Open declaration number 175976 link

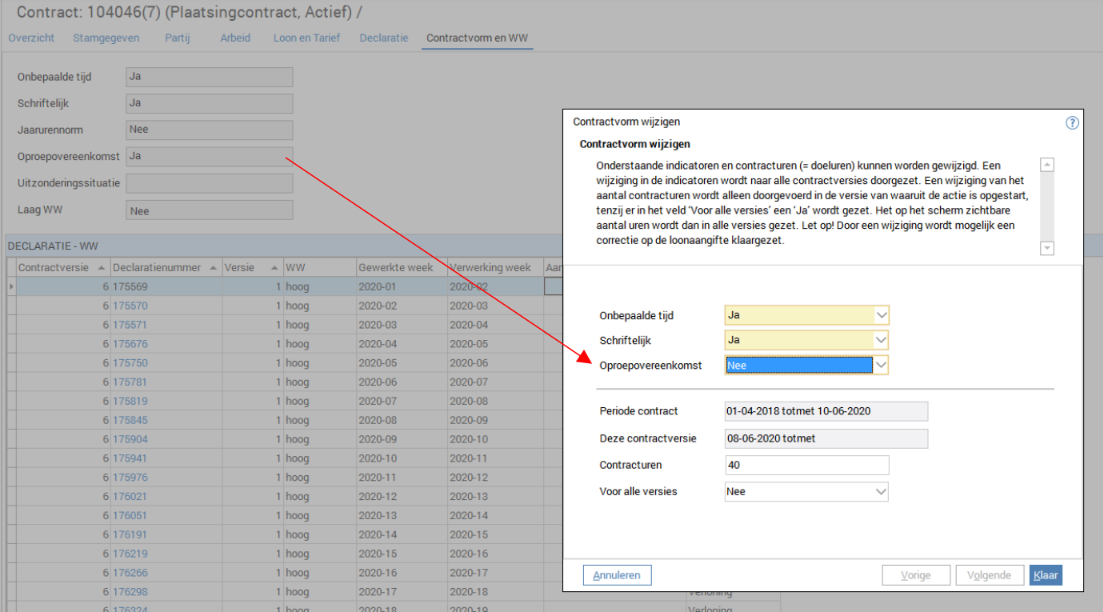[x=130, y=477]
